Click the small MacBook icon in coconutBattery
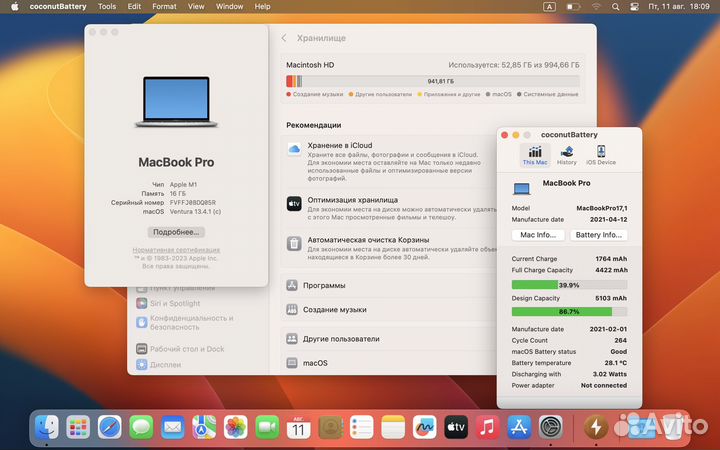This screenshot has height=450, width=720. (x=522, y=188)
